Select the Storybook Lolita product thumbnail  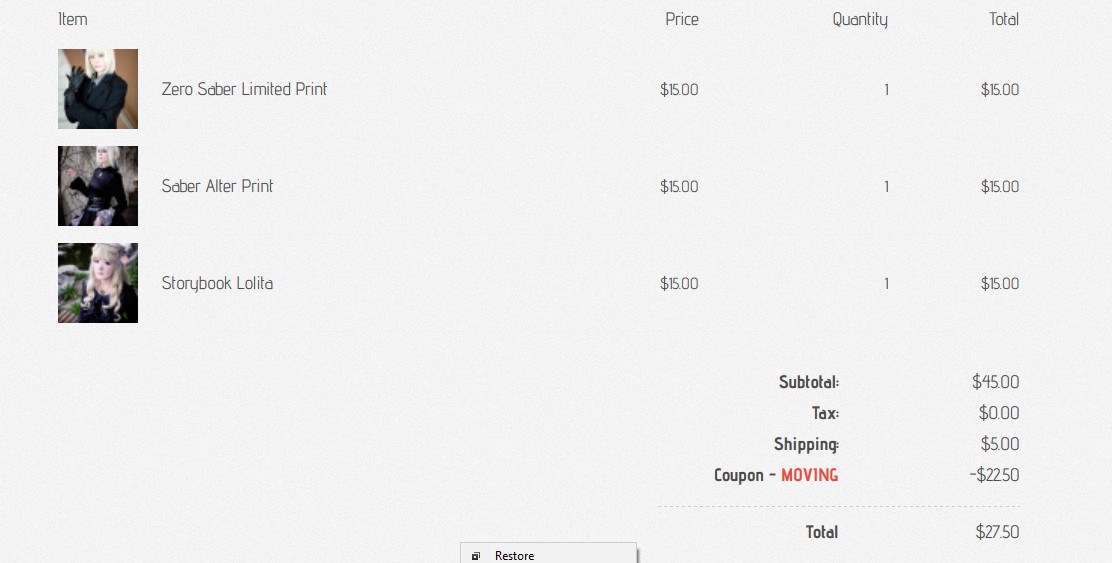[98, 283]
